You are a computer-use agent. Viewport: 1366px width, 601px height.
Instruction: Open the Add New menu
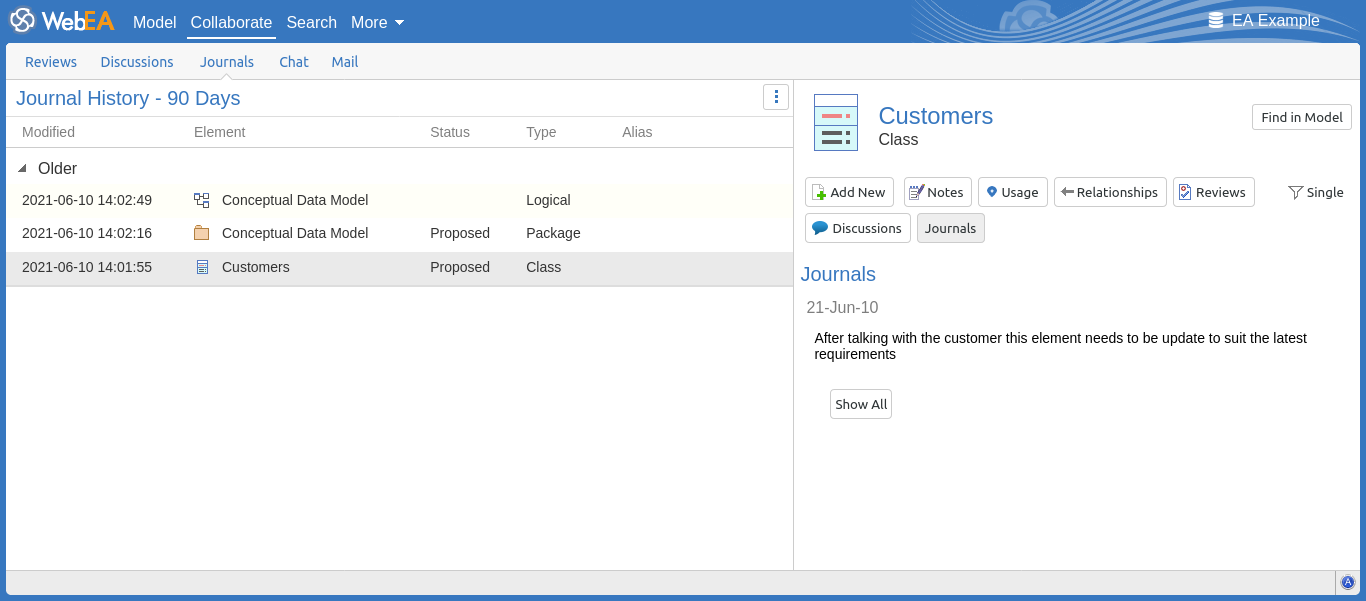(848, 192)
